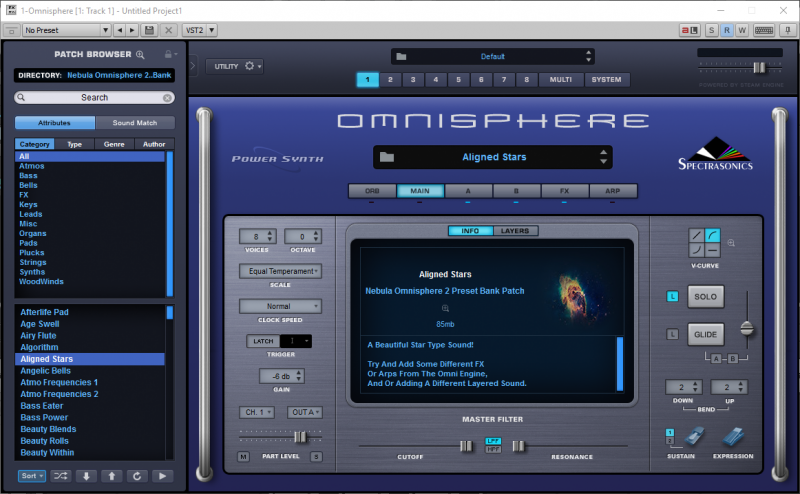Toggle the LATCH trigger button

[x=263, y=341]
